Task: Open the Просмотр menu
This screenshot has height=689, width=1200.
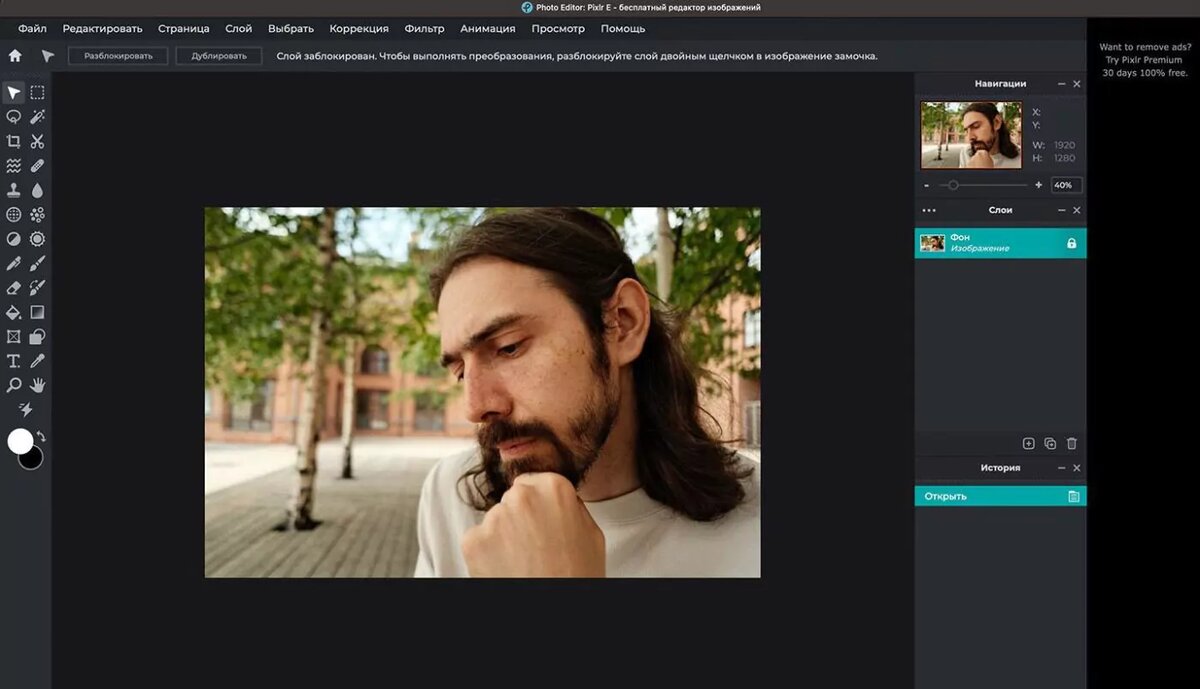Action: coord(558,29)
